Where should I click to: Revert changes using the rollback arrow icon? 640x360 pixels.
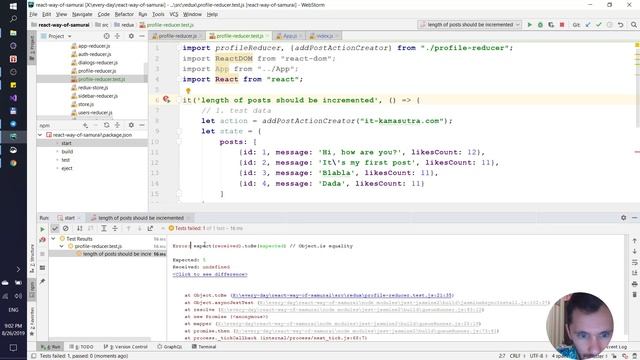pyautogui.click(x=620, y=25)
